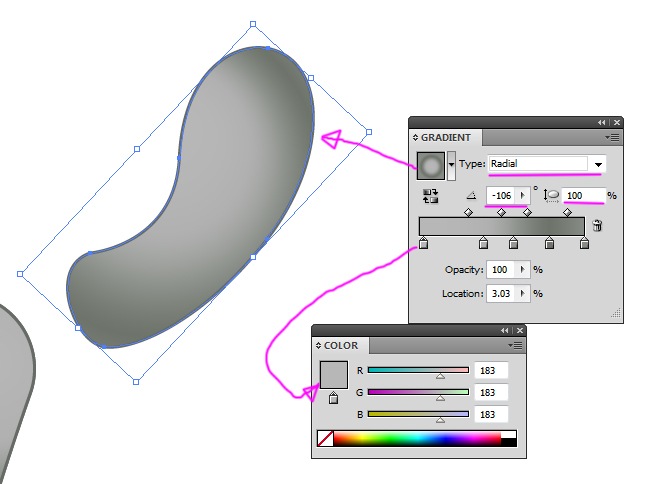
Task: Collapse the Color panel with the double-arrow icon
Action: pyautogui.click(x=504, y=330)
